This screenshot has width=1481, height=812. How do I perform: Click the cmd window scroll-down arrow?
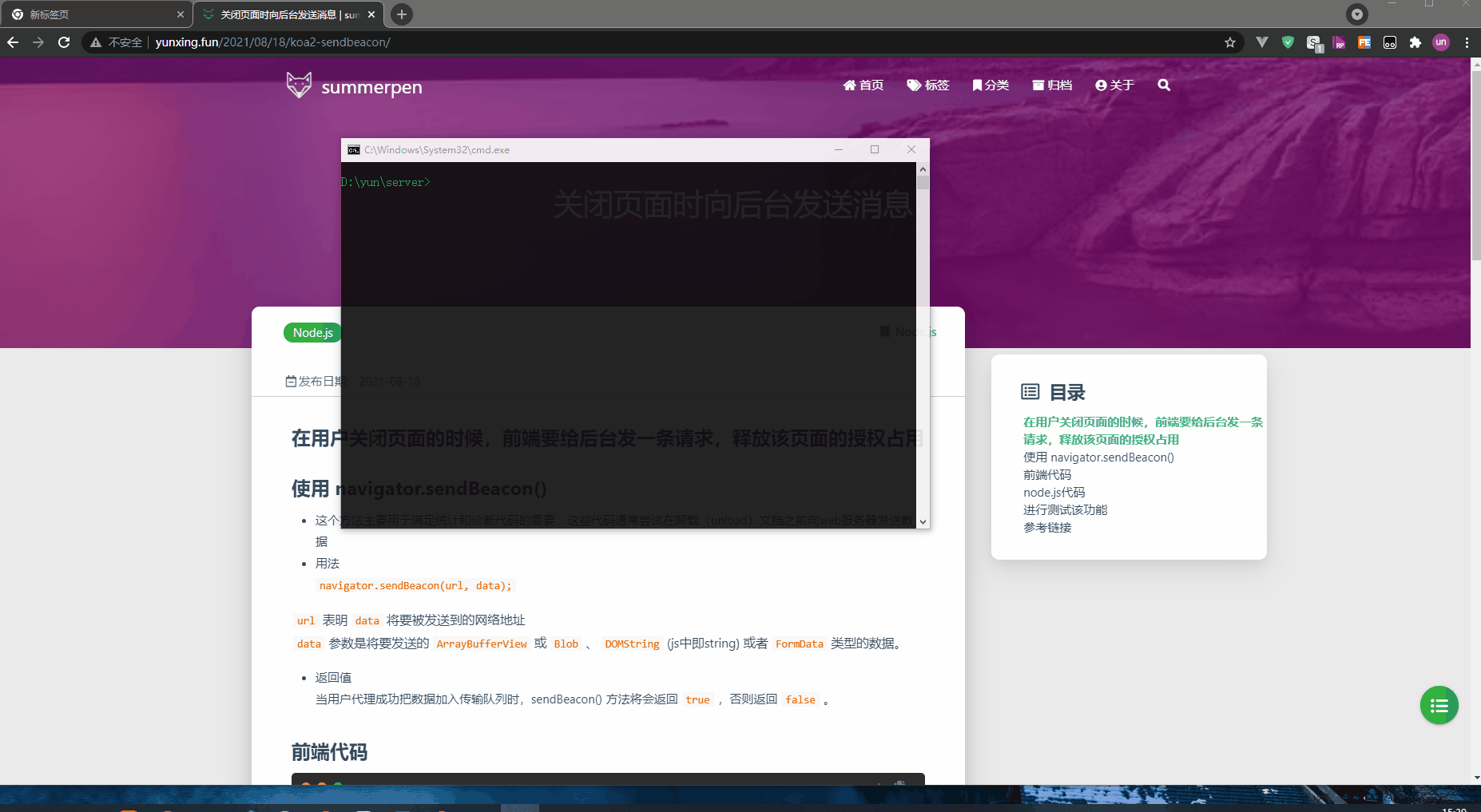coord(923,521)
